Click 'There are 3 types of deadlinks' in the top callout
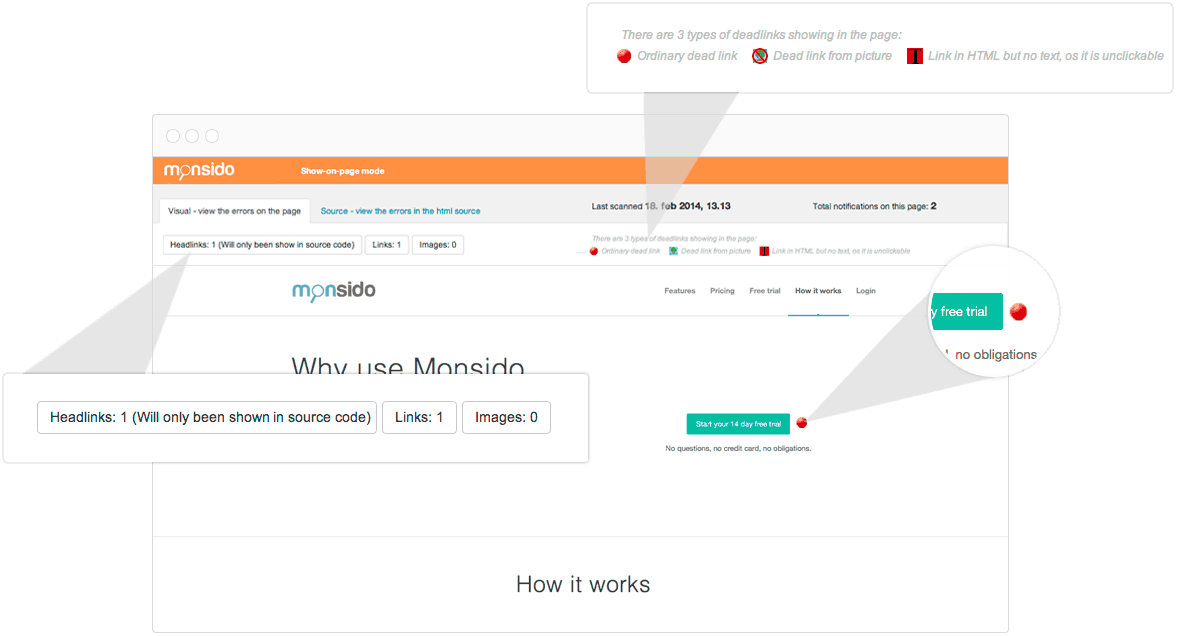The width and height of the screenshot is (1177, 636). pyautogui.click(x=761, y=35)
